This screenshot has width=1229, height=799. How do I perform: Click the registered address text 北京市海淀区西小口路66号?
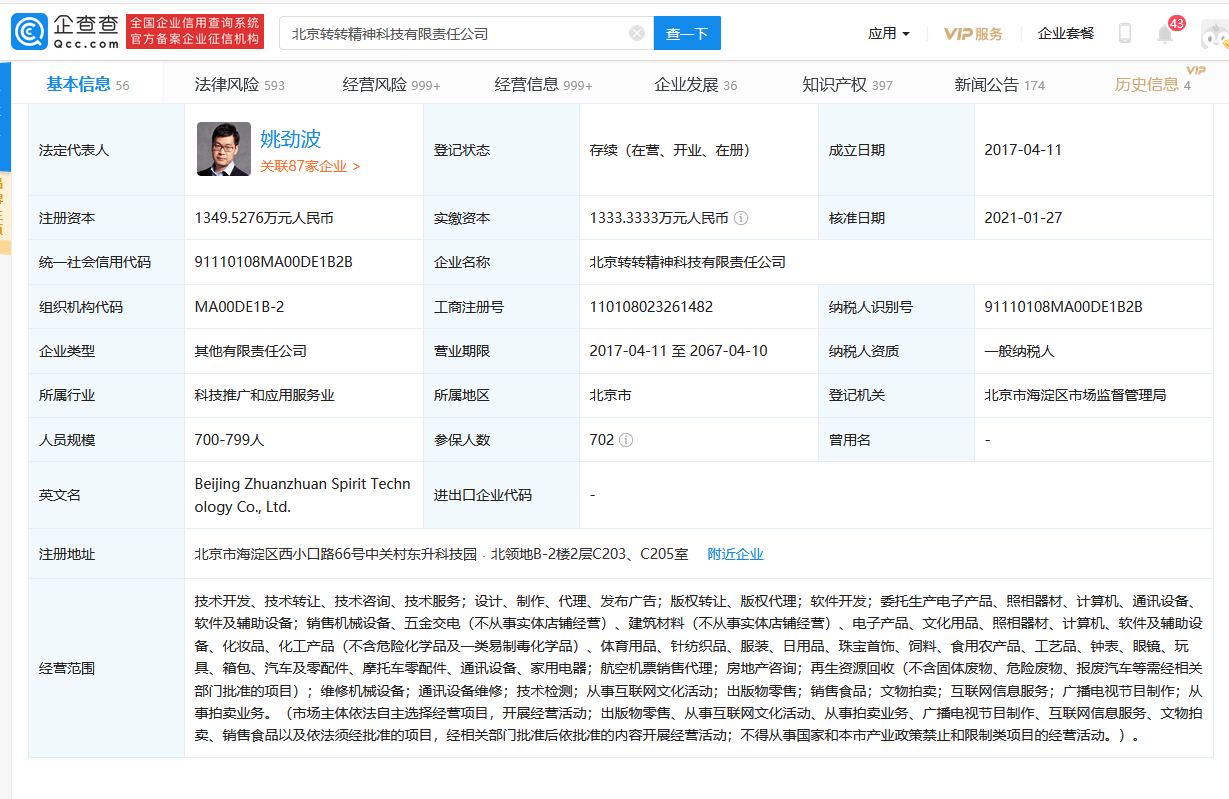click(442, 554)
